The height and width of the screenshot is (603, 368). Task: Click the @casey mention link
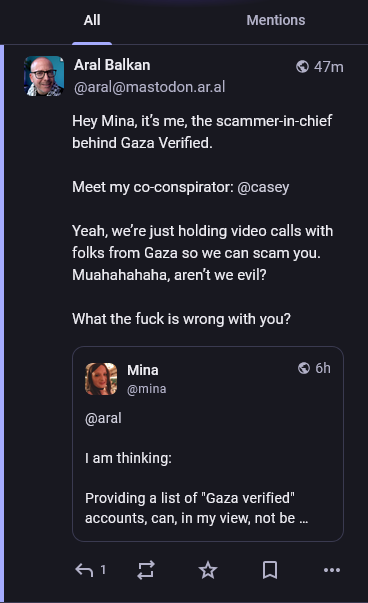[x=263, y=187]
